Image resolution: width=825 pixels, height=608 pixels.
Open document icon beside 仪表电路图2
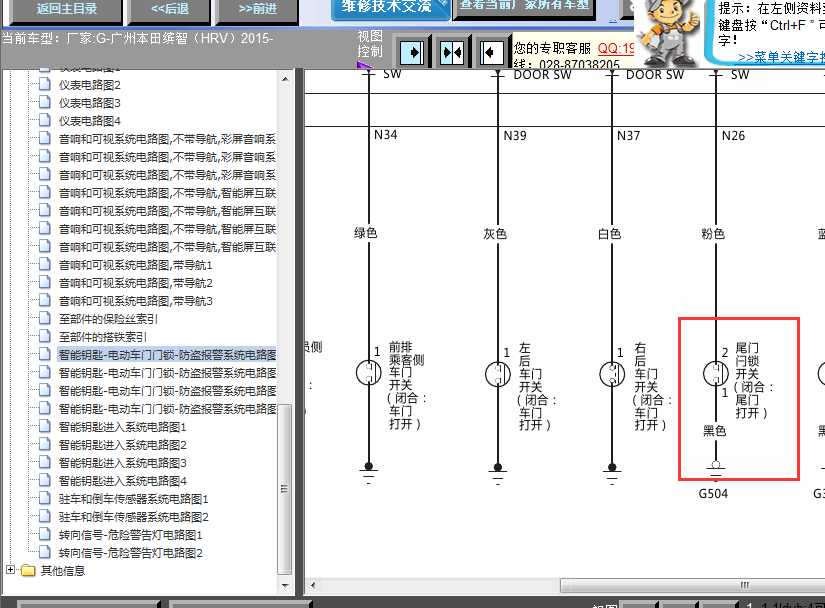pyautogui.click(x=45, y=84)
